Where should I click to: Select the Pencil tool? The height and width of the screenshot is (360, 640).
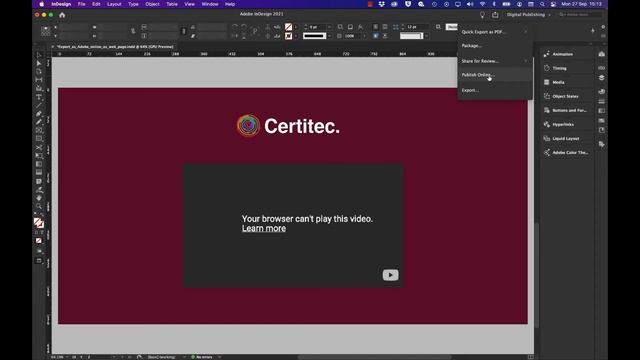(x=39, y=122)
